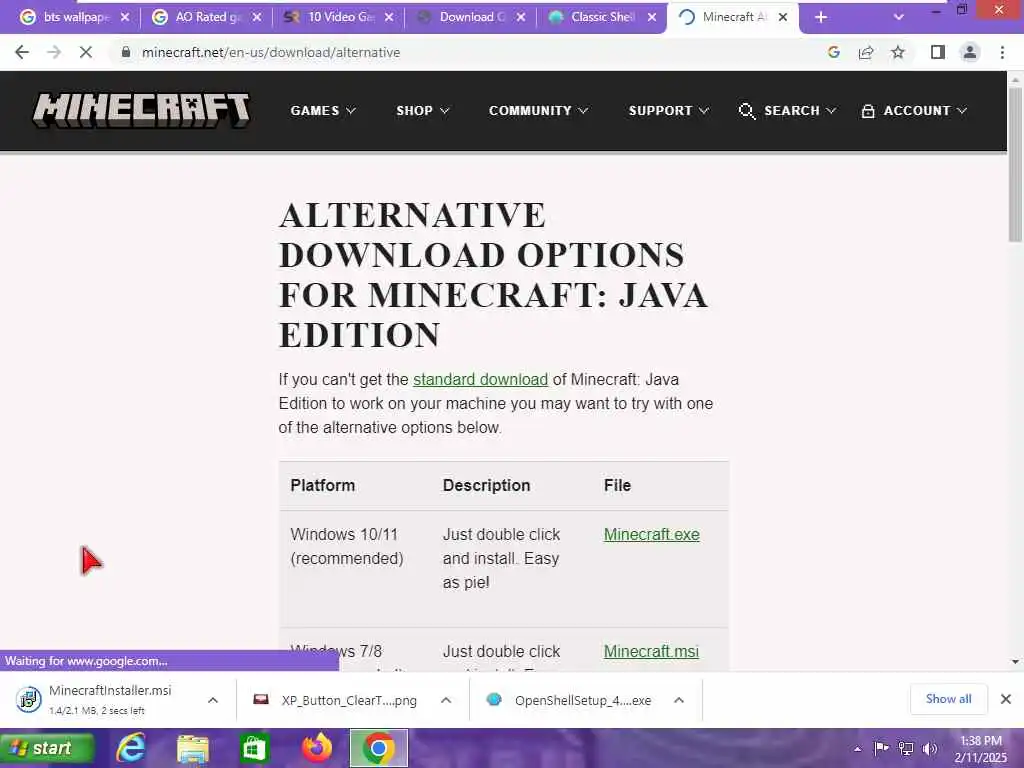Open Microsoft Store from the taskbar
This screenshot has height=768, width=1024.
point(254,748)
